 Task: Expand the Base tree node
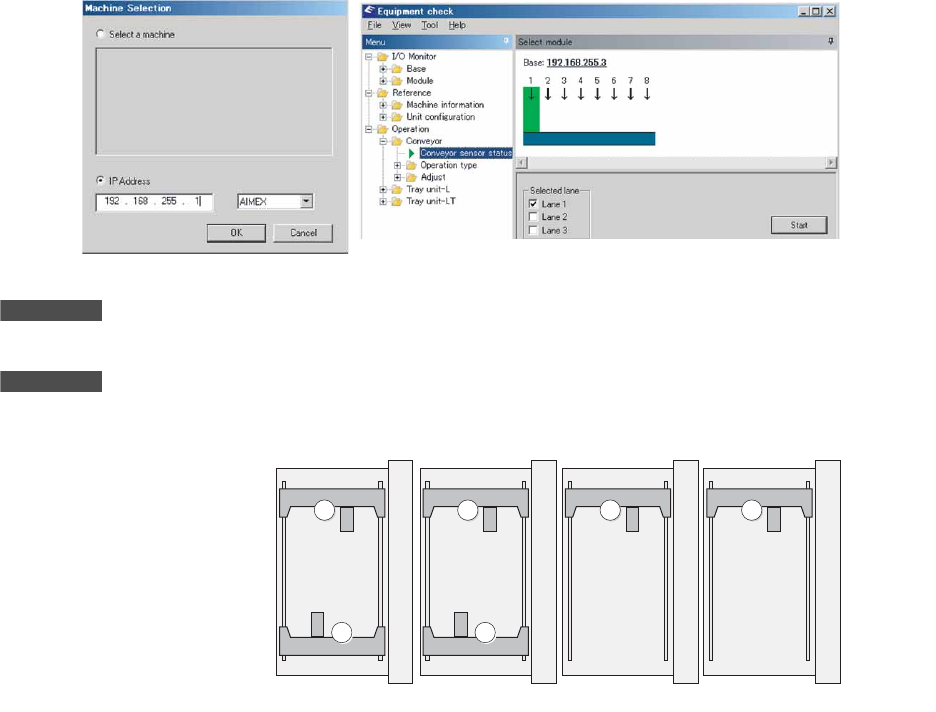point(383,69)
